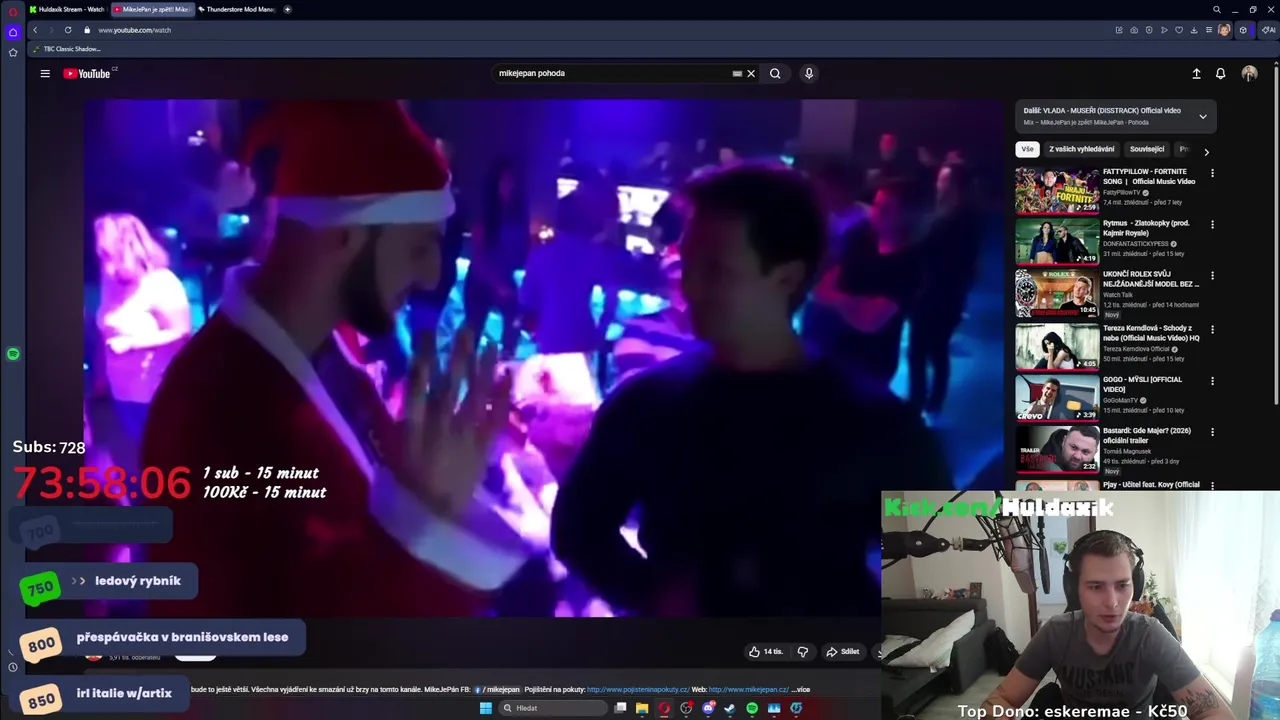Open the mikejepan.cz web link
This screenshot has height=720, width=1280.
coord(748,689)
